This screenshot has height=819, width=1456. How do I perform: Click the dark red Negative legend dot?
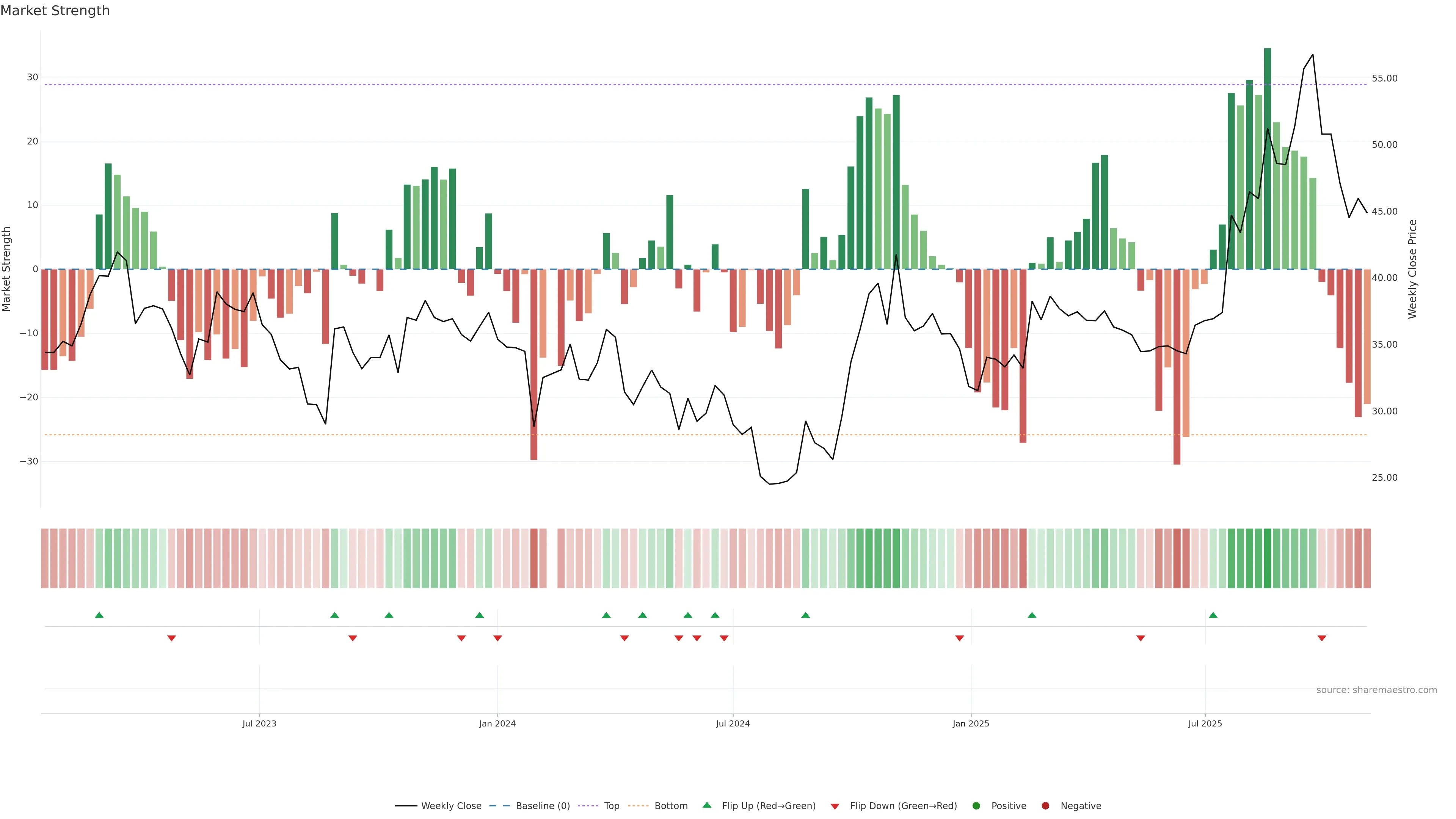[1045, 805]
